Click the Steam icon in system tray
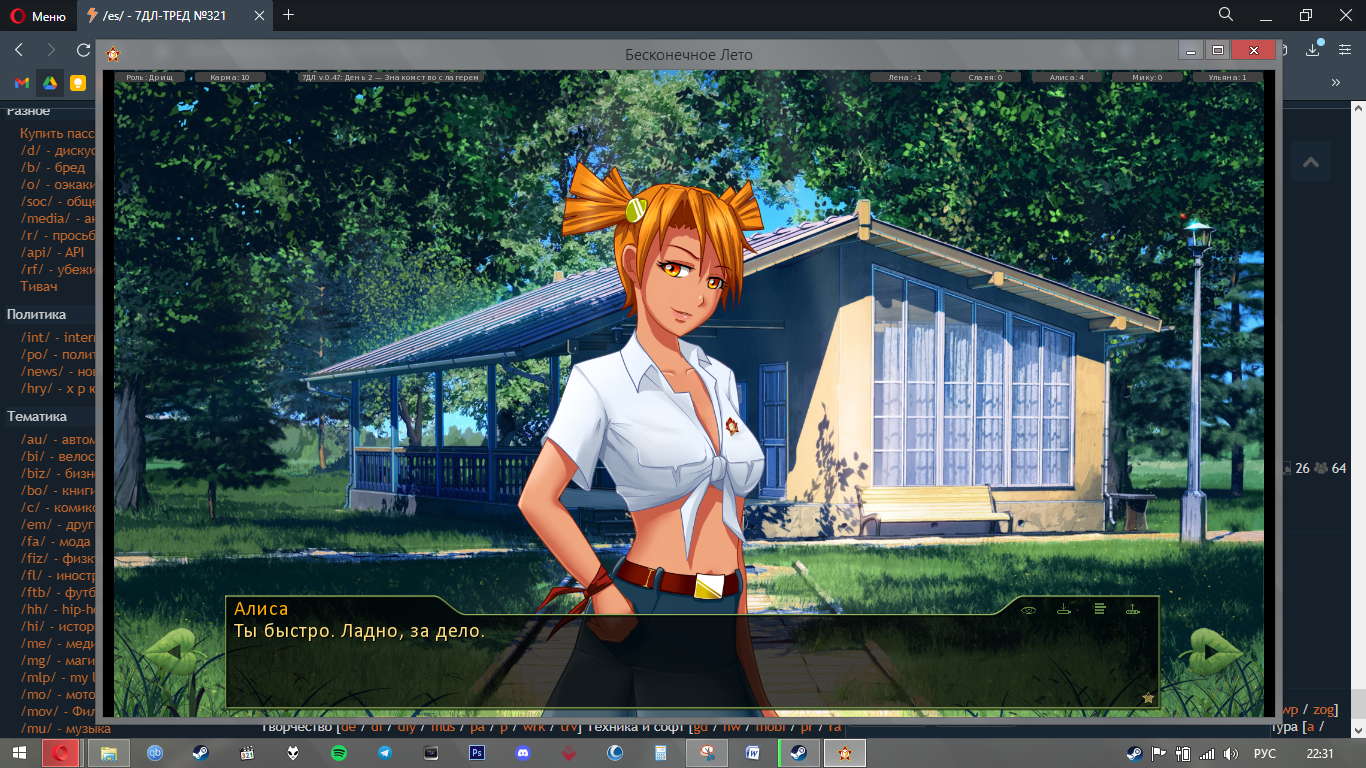 tap(1135, 753)
